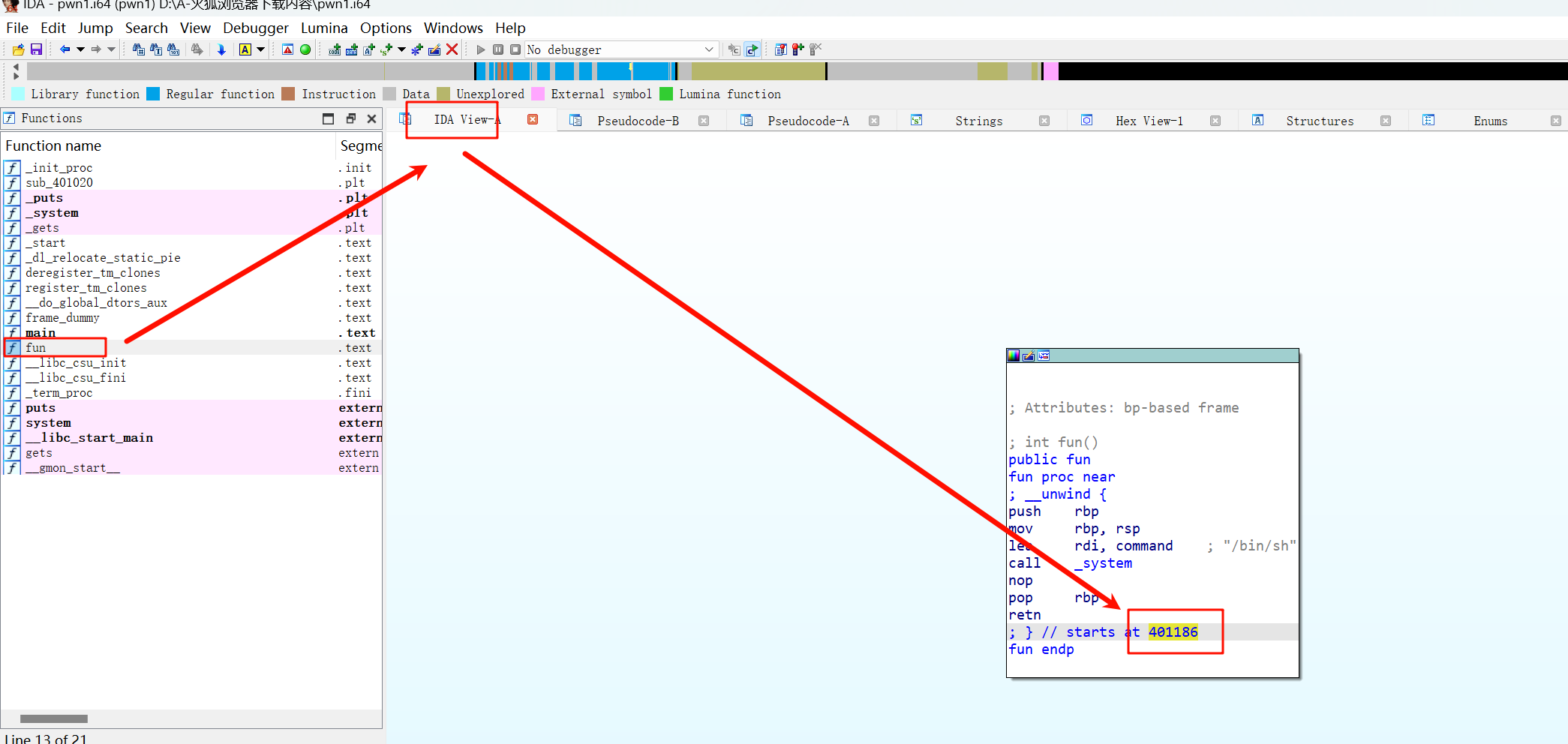Click the Lumina plus icon on toolbar right
This screenshot has height=744, width=1568.
click(798, 49)
